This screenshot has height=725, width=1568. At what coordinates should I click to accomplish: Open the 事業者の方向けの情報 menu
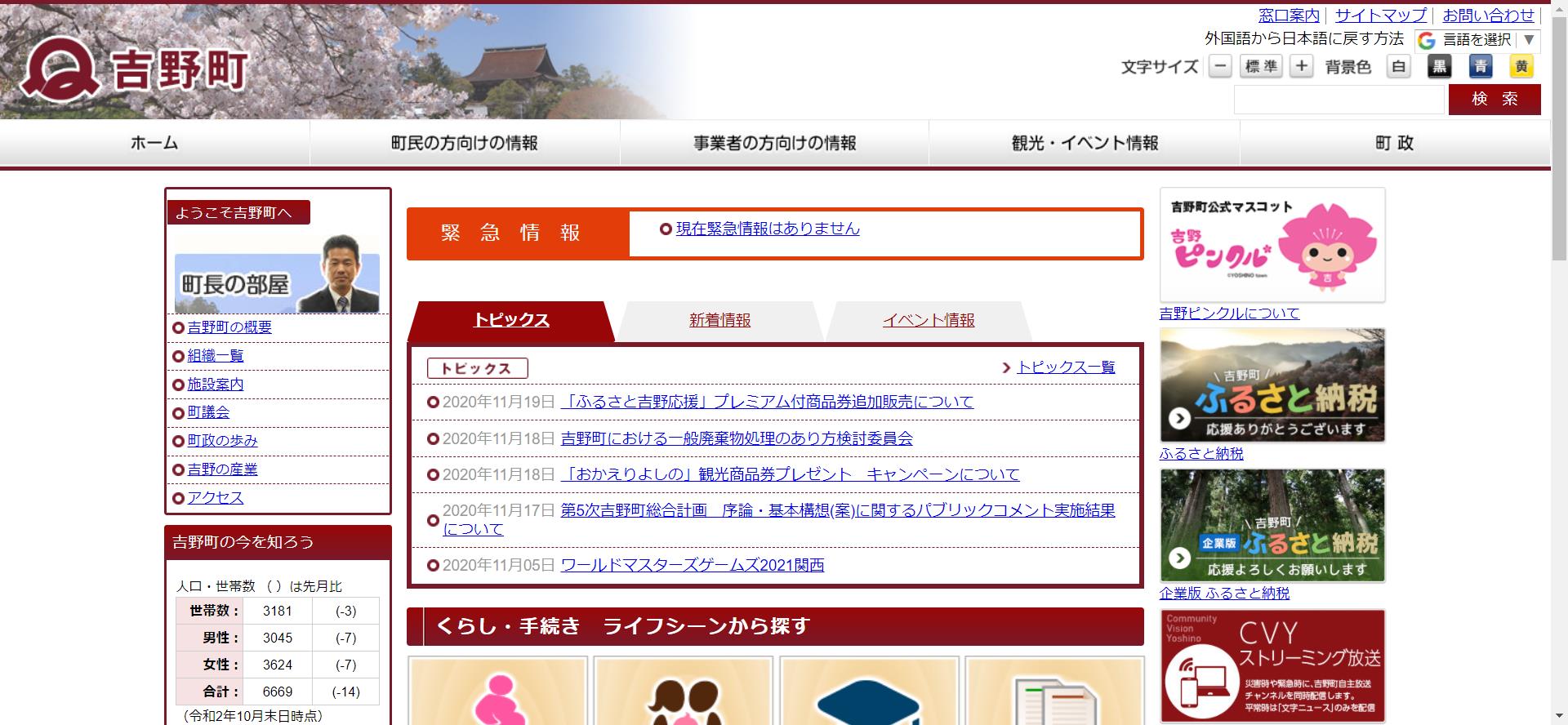pyautogui.click(x=774, y=143)
